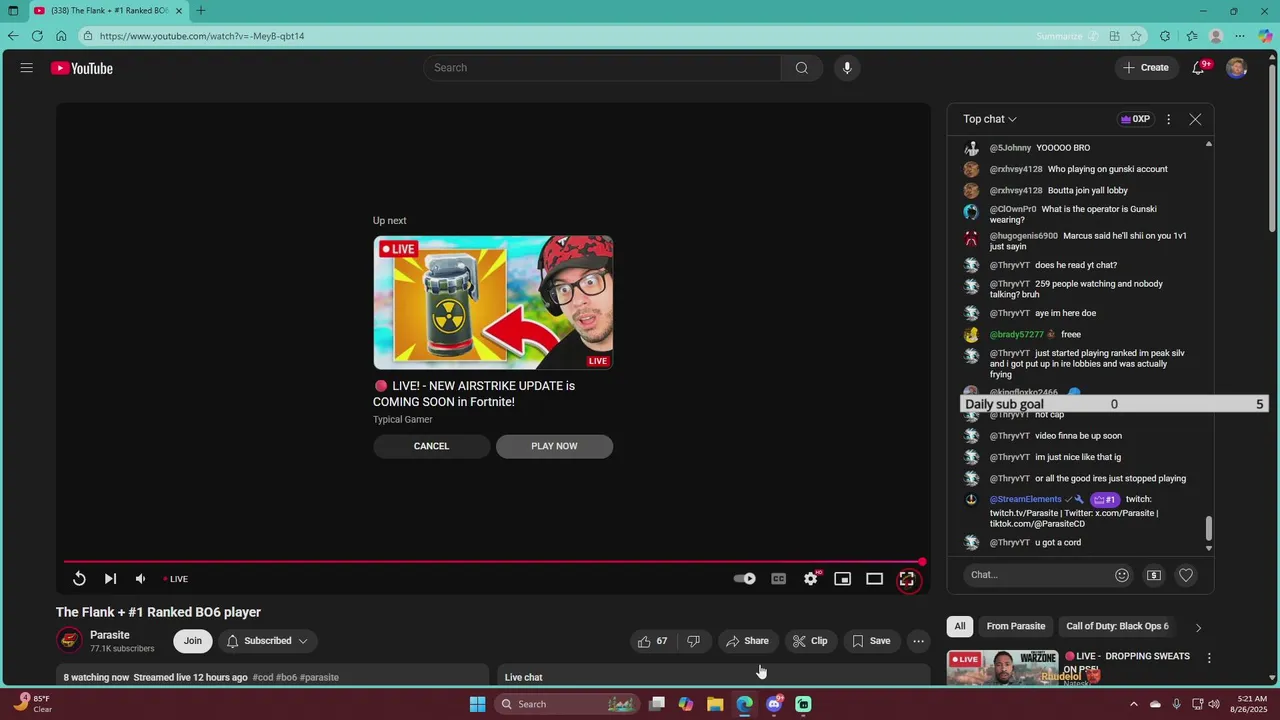
Task: Join the Parasite channel membership
Action: click(192, 641)
